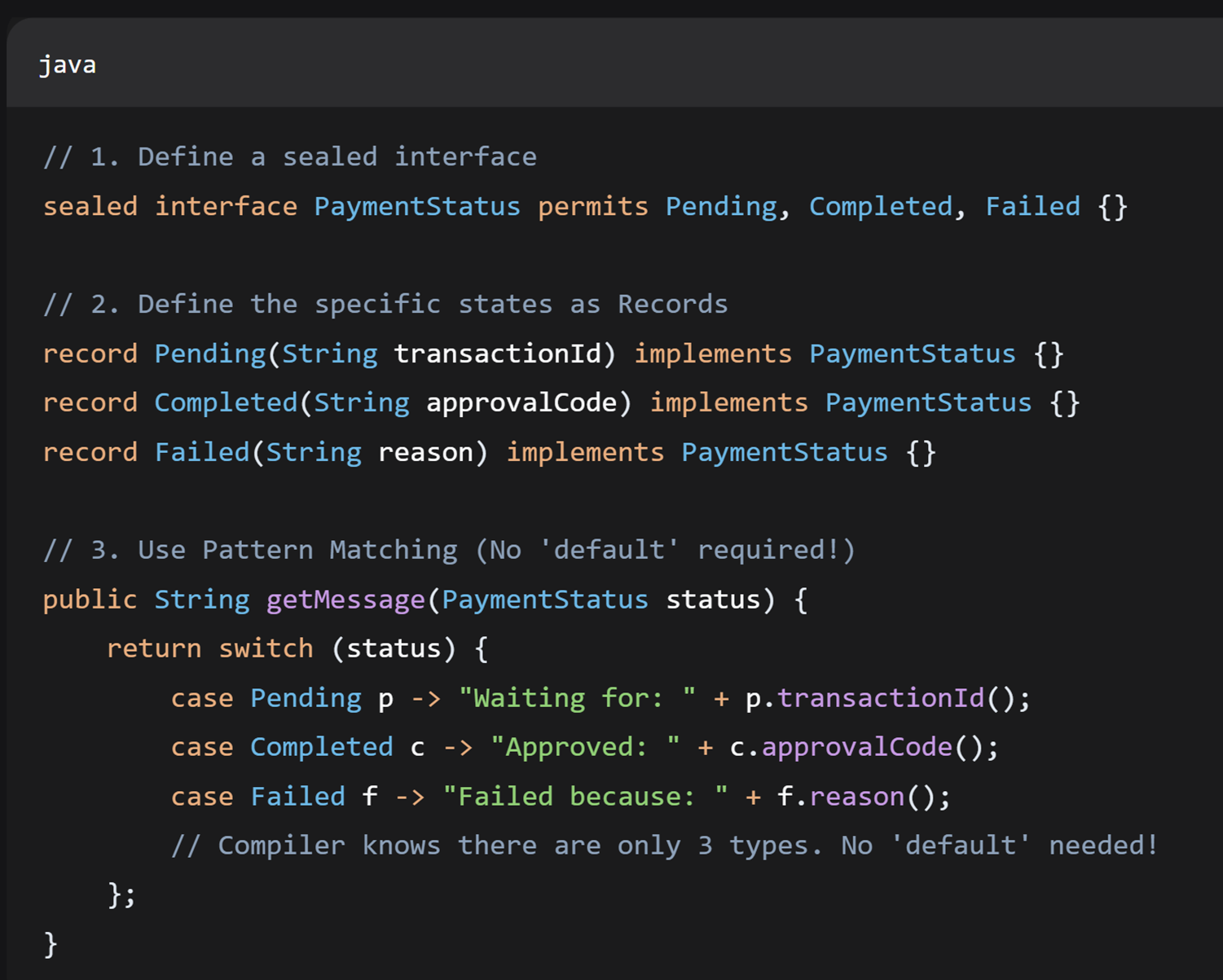Click the comment 'Compiler knows there are only 3 types'
Image resolution: width=1223 pixels, height=980 pixels.
click(665, 846)
